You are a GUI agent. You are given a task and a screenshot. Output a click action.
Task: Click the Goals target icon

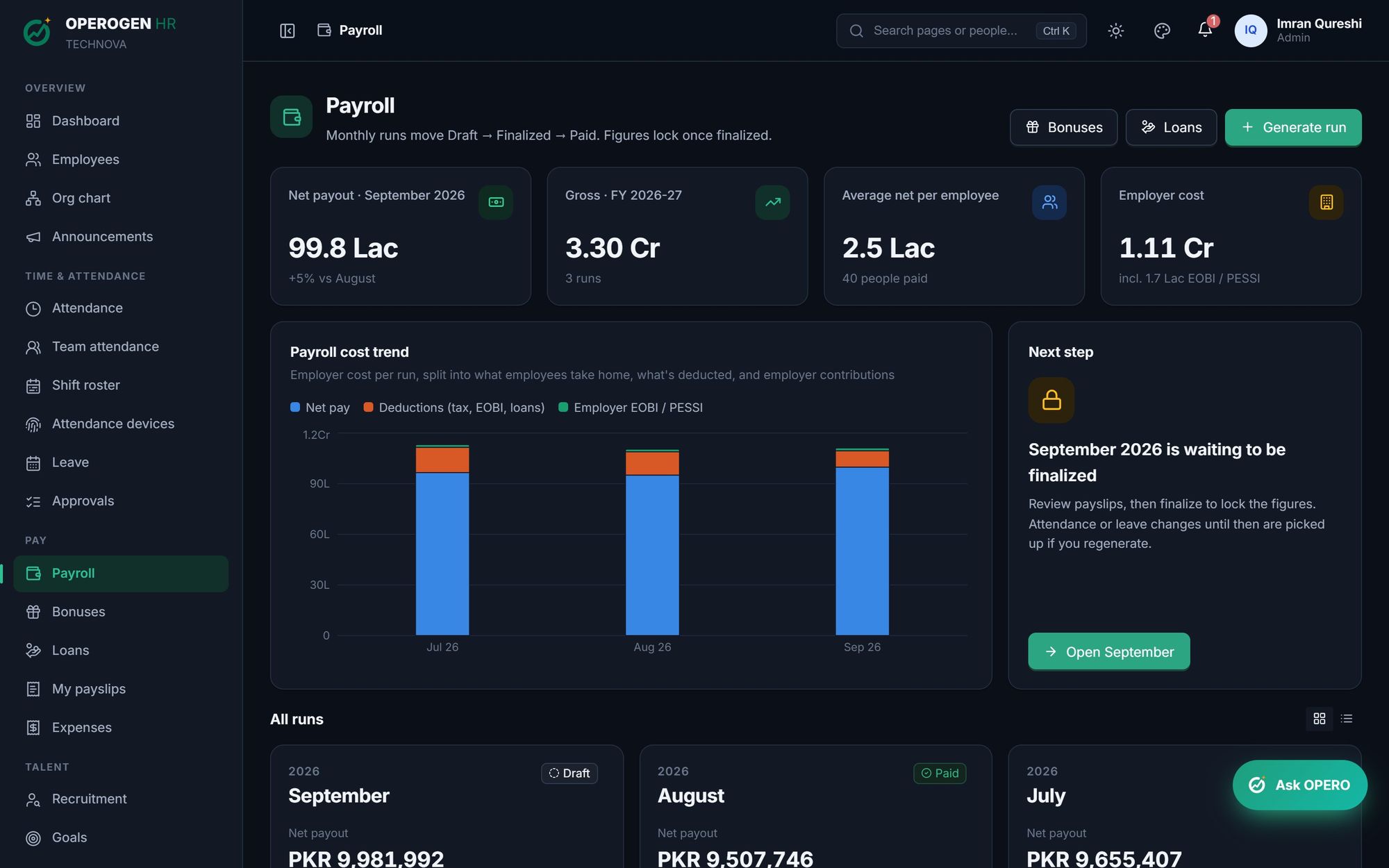33,838
